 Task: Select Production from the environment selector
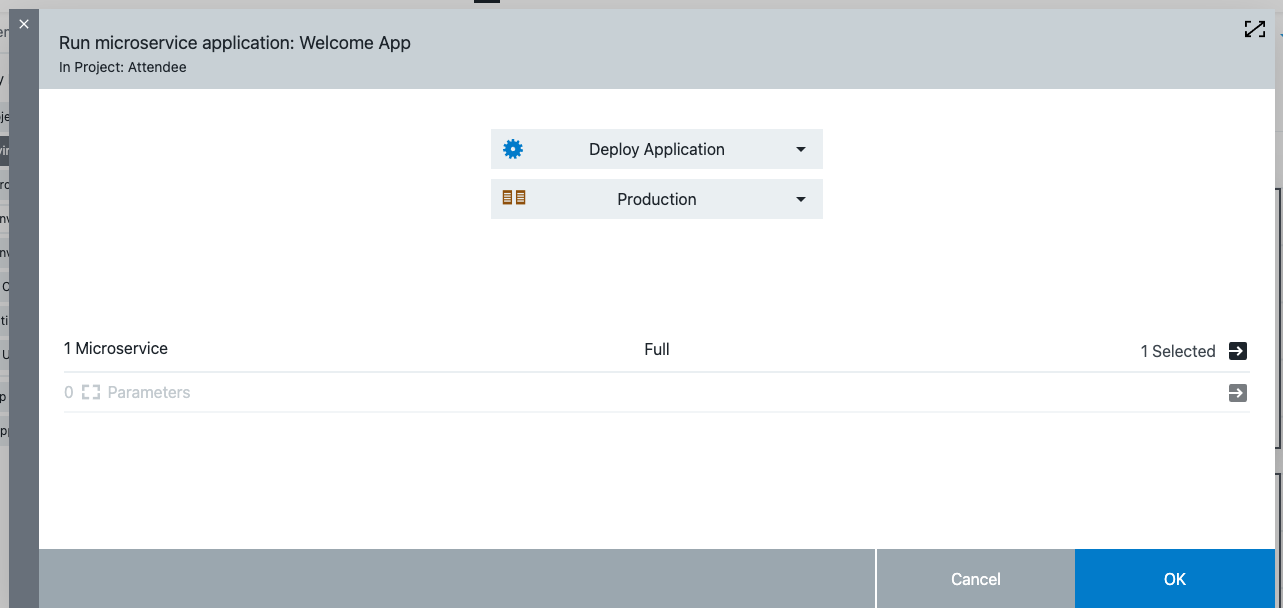[657, 199]
